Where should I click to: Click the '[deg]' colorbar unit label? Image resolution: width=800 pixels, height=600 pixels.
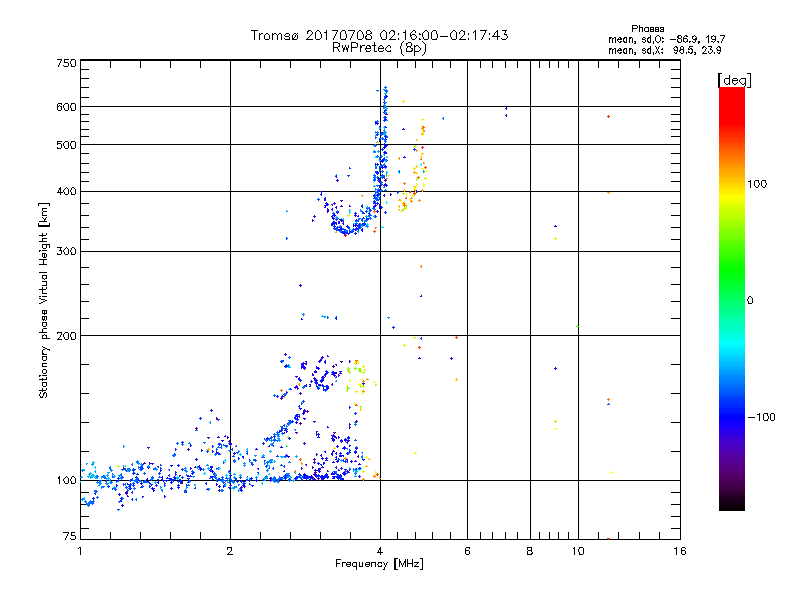coord(734,80)
